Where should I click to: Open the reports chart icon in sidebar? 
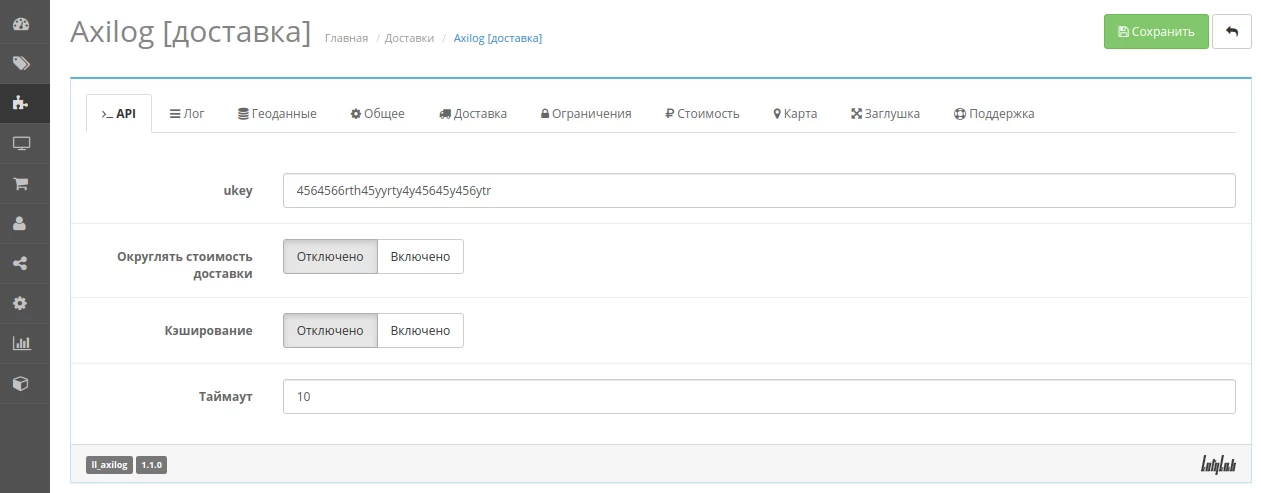[21, 343]
